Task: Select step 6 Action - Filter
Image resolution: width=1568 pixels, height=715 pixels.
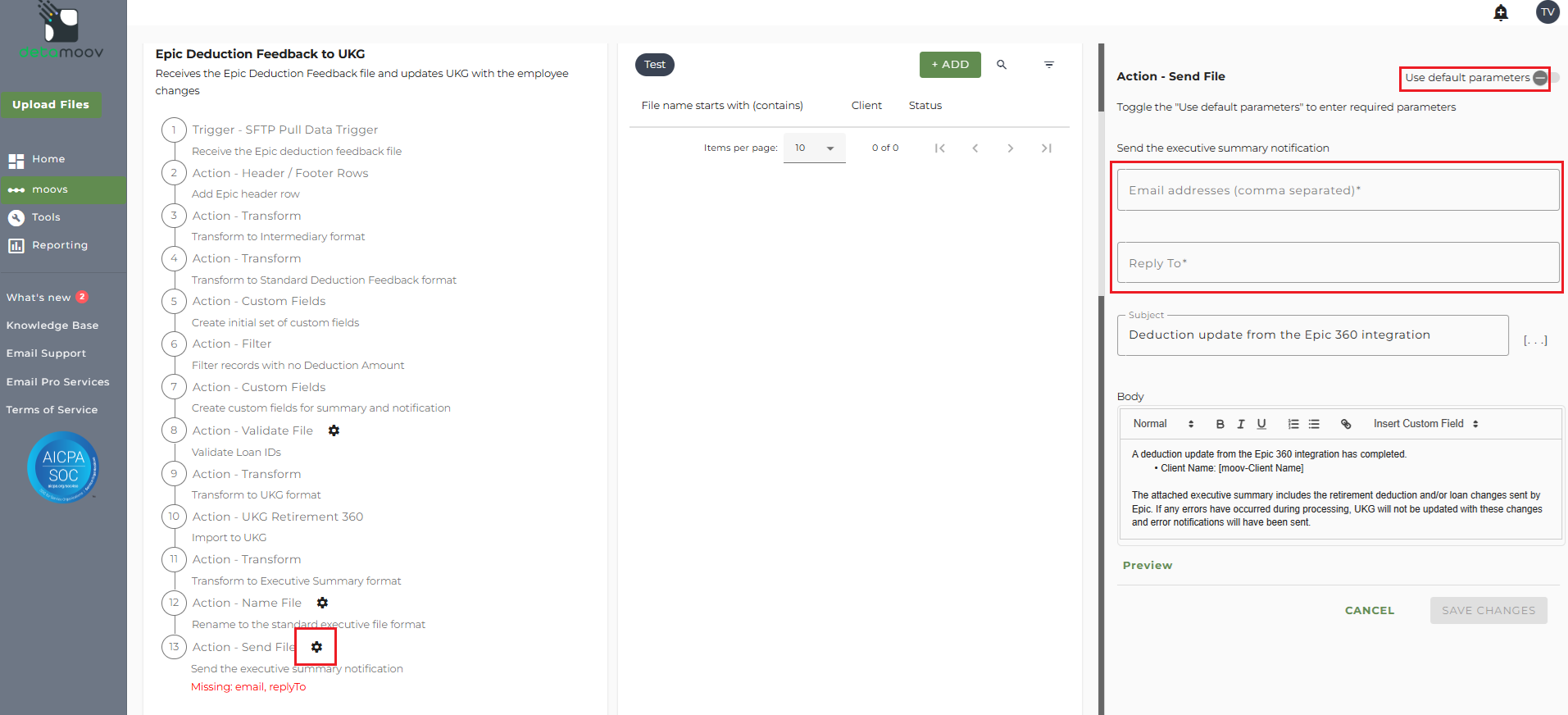Action: (x=232, y=344)
